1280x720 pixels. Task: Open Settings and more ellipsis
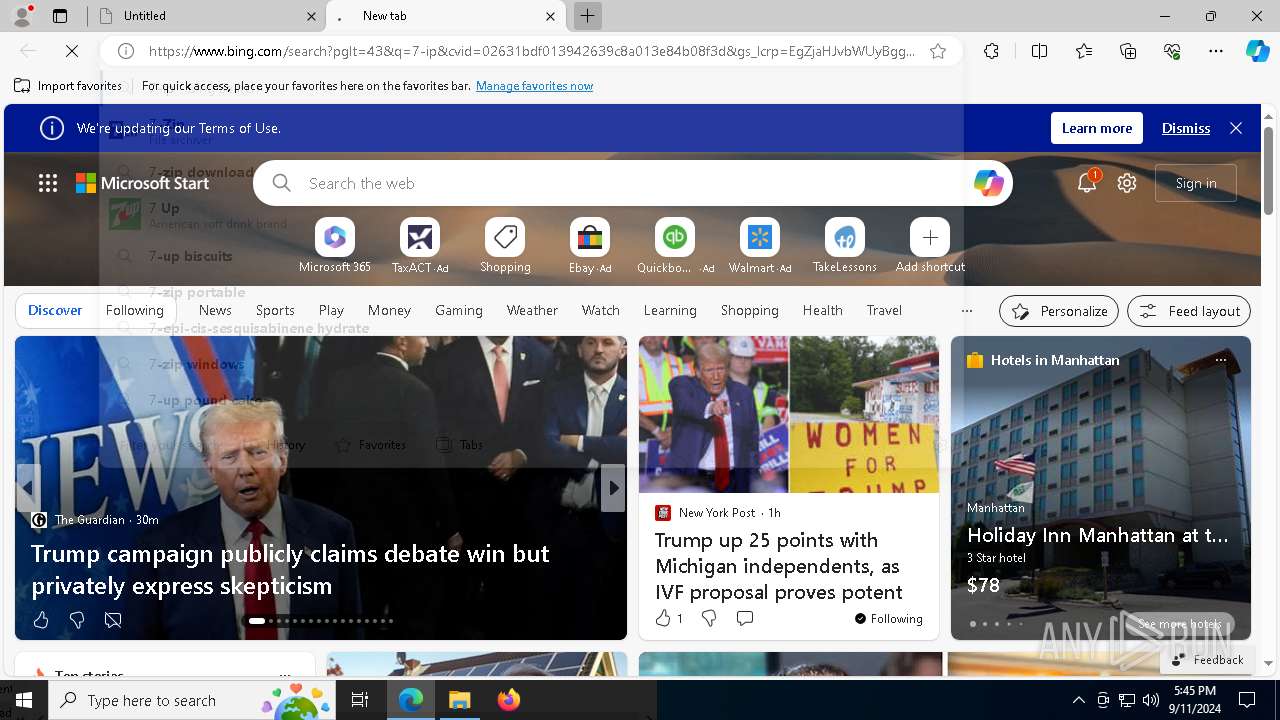click(x=1216, y=51)
